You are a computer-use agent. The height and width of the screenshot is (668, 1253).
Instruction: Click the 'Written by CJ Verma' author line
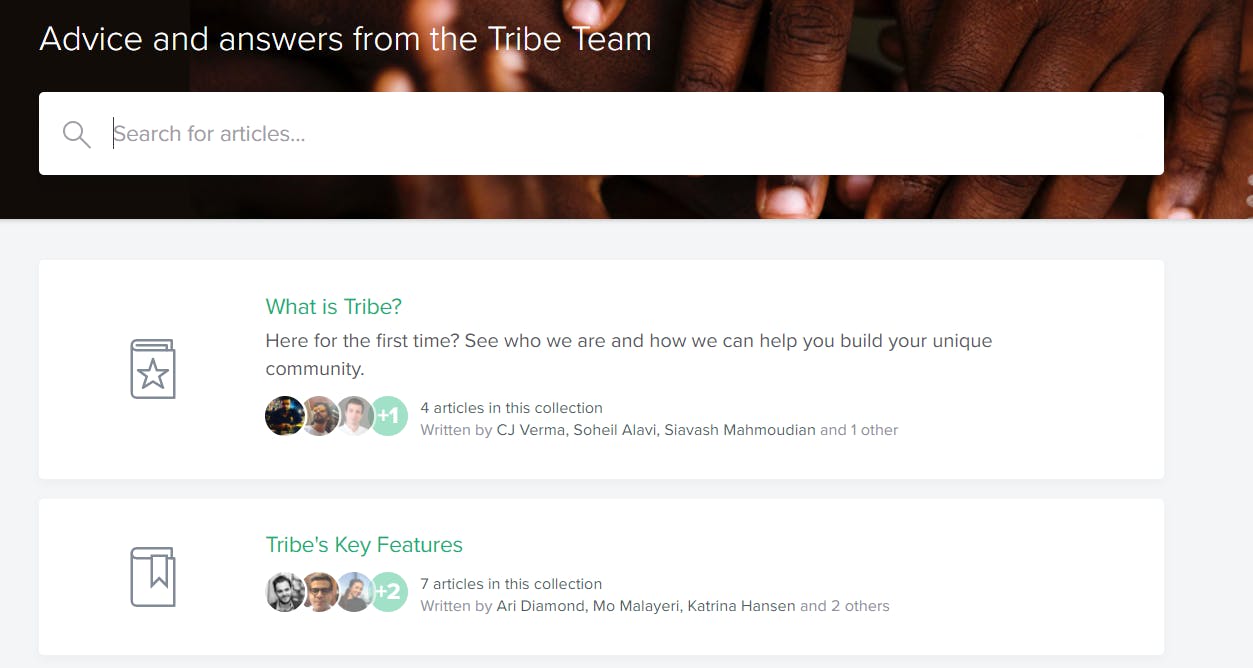[659, 430]
